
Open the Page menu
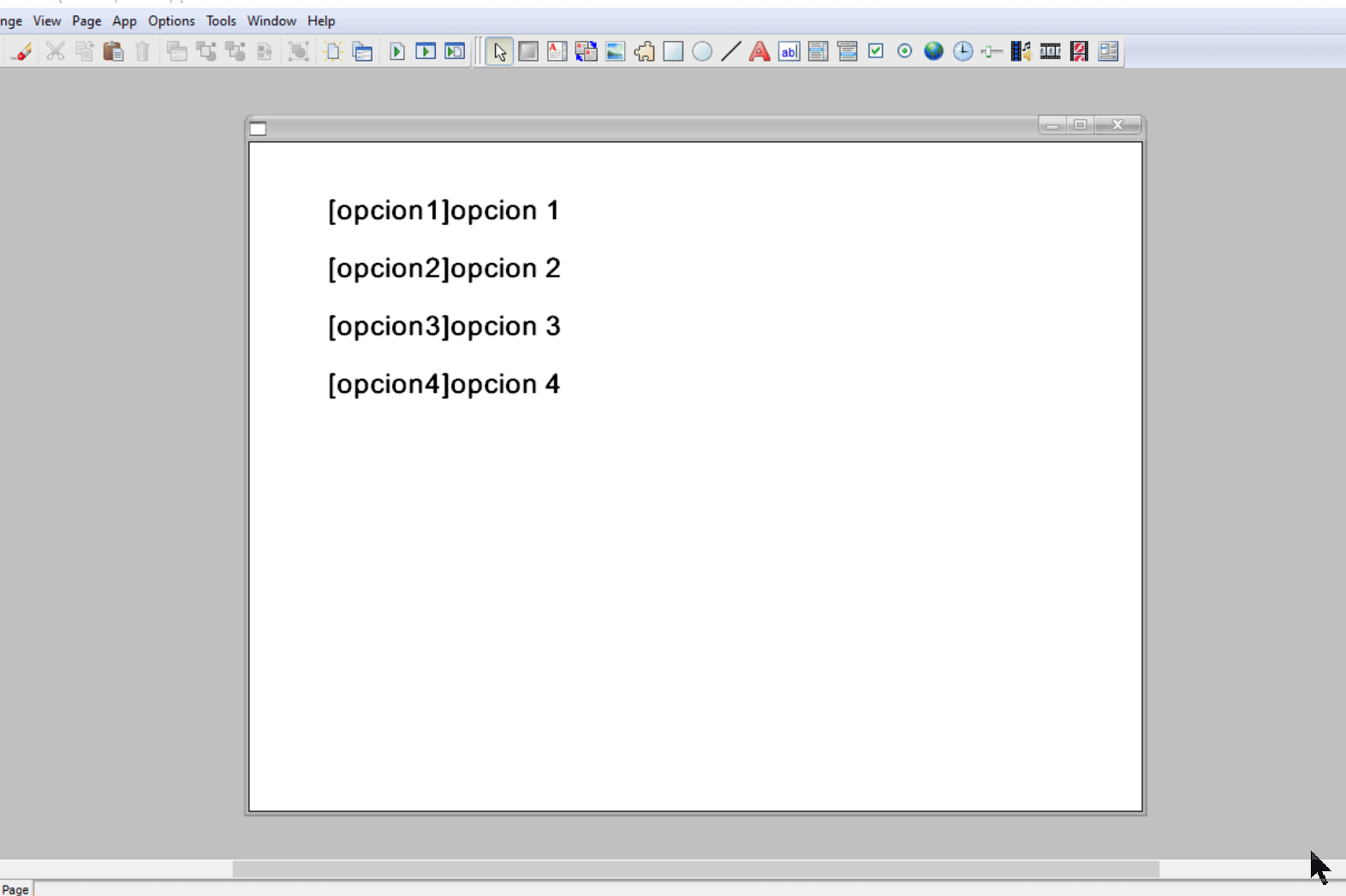86,21
